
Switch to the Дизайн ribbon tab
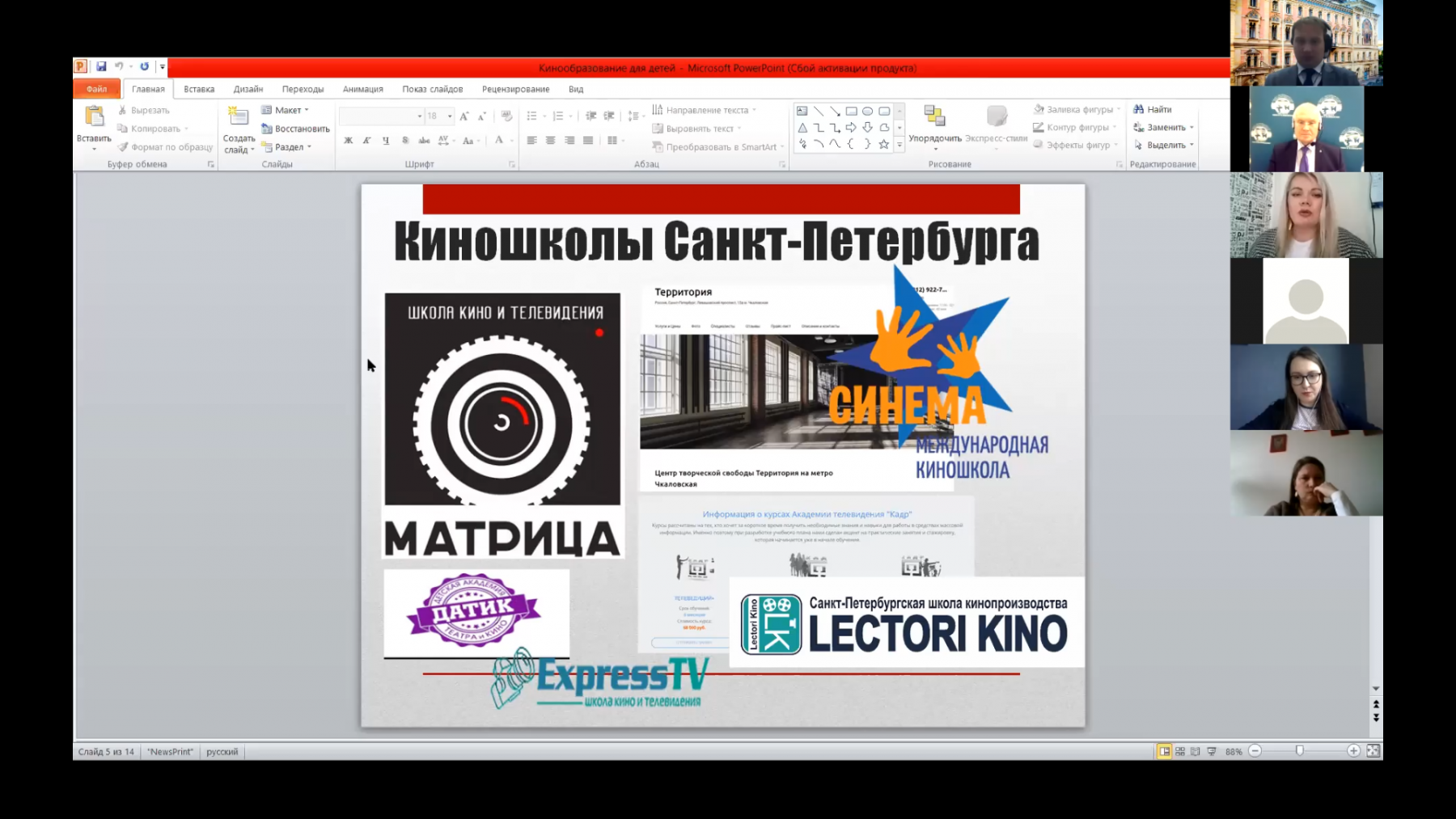(x=248, y=89)
